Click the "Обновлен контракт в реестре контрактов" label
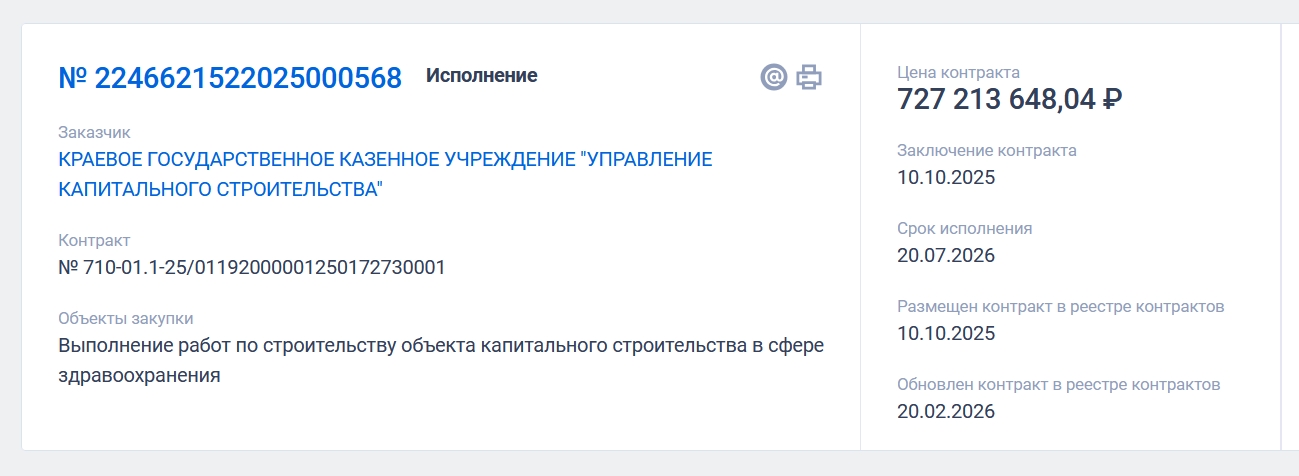Screen dimensions: 1299x476 click(1059, 385)
